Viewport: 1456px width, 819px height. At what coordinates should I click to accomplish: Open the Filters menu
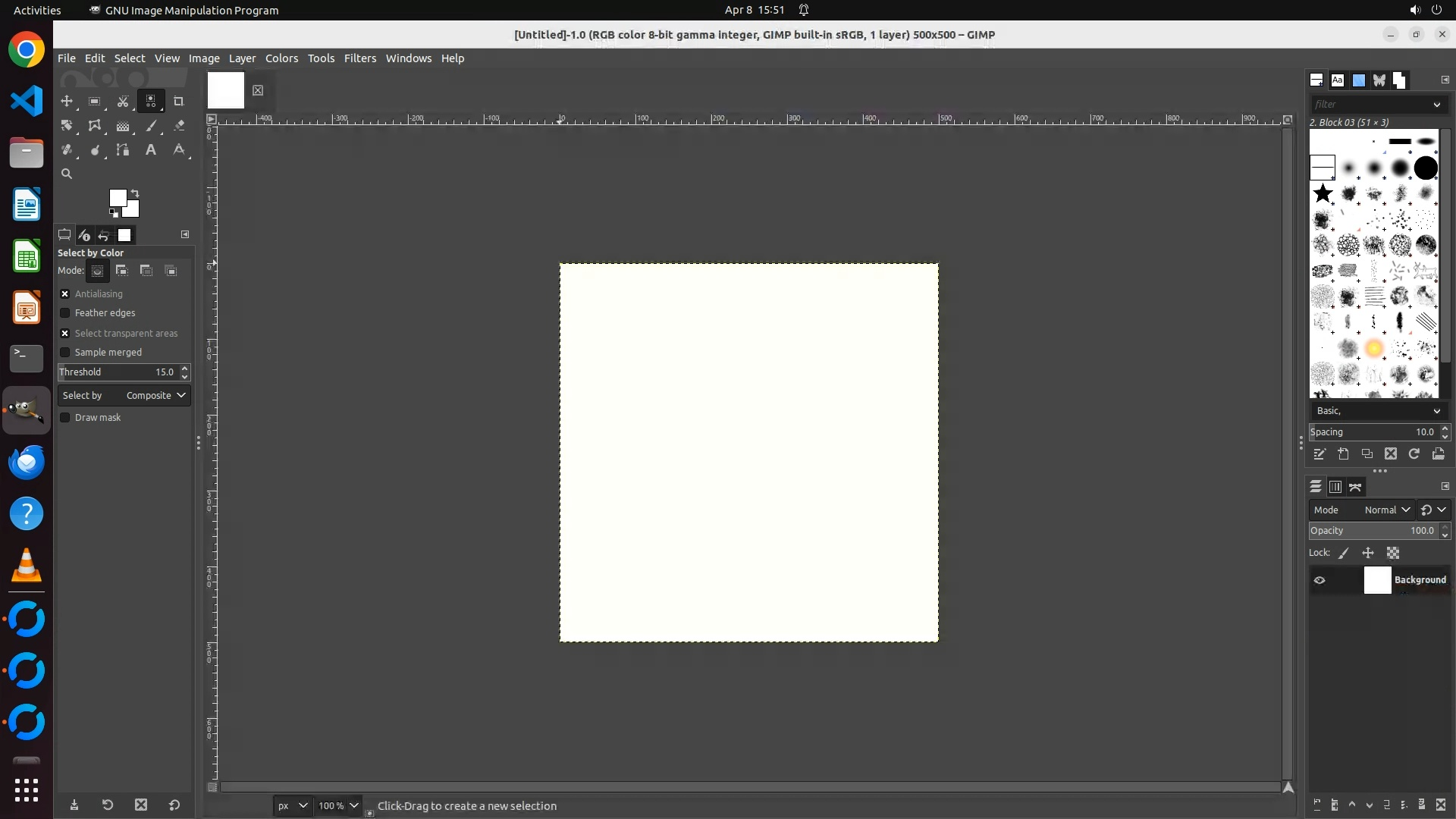point(359,58)
